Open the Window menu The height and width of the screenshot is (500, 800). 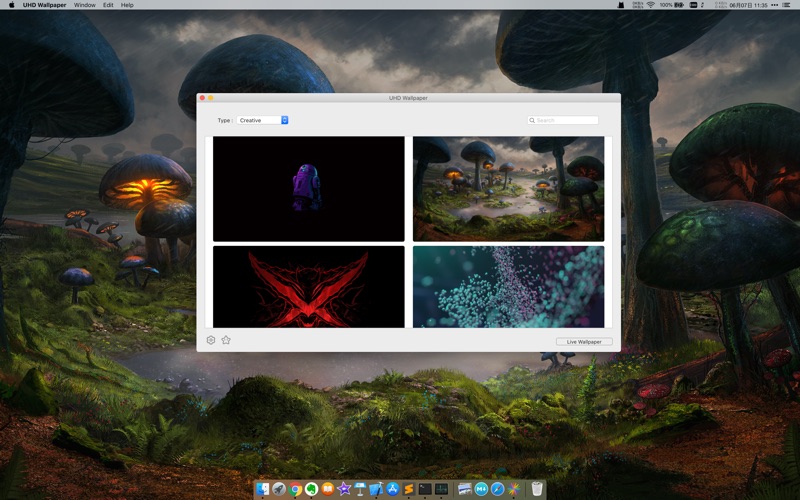[x=85, y=5]
